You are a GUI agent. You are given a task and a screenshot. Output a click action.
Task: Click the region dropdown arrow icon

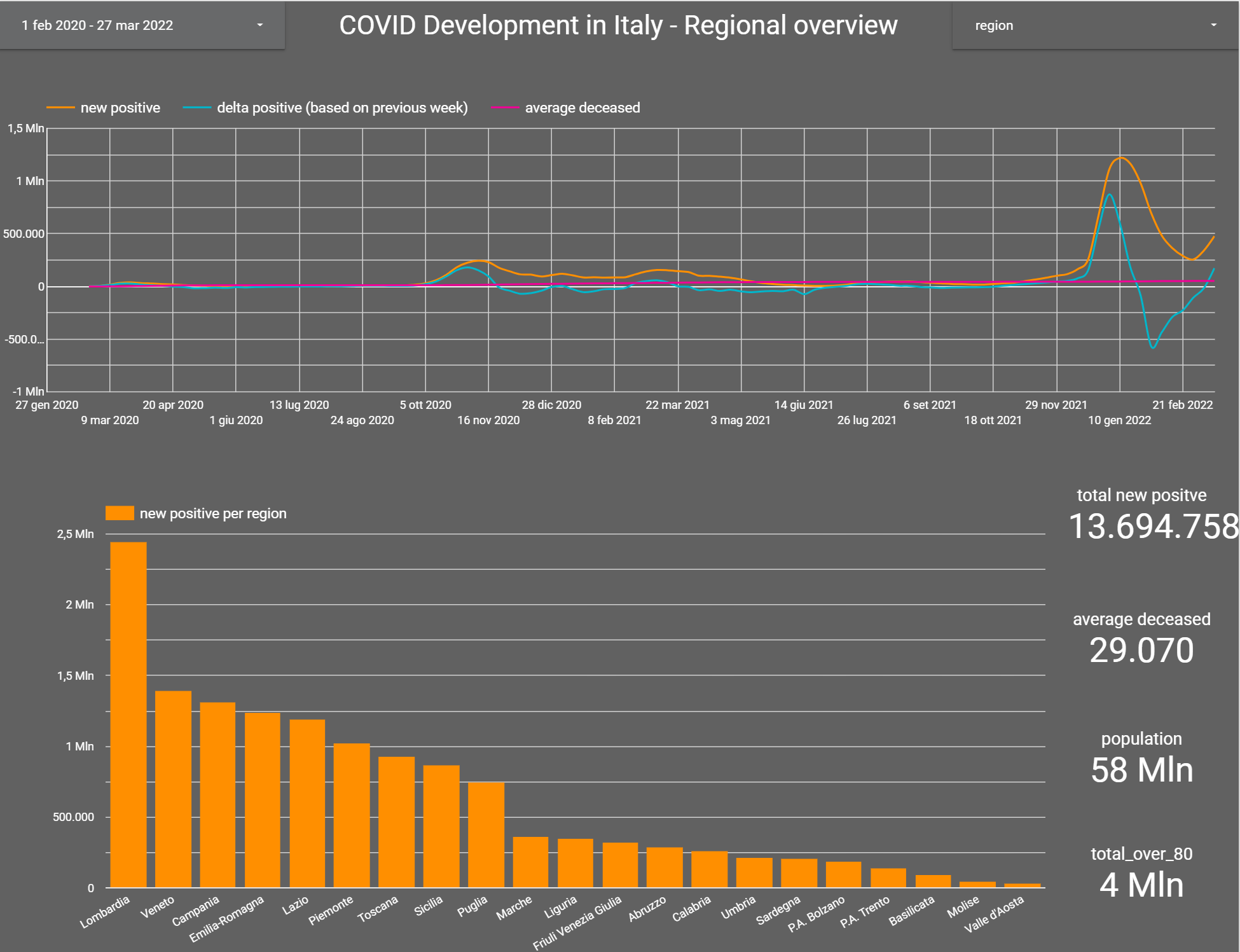tap(1213, 25)
